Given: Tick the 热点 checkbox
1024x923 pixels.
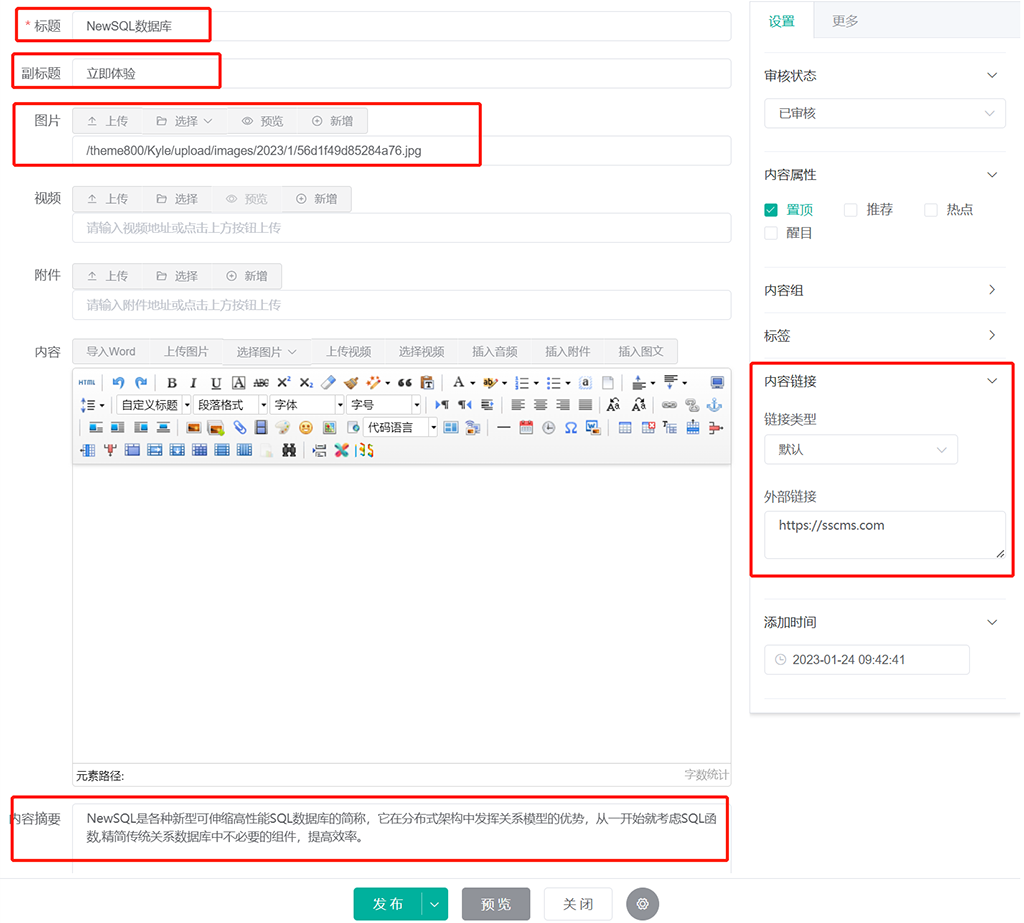Looking at the screenshot, I should (931, 210).
